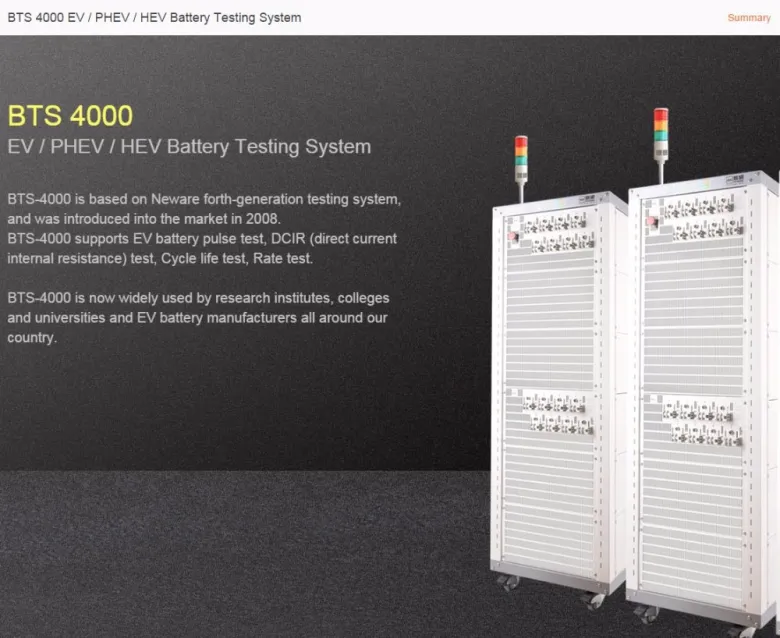
Task: Click the page title in the top bar
Action: pyautogui.click(x=154, y=18)
